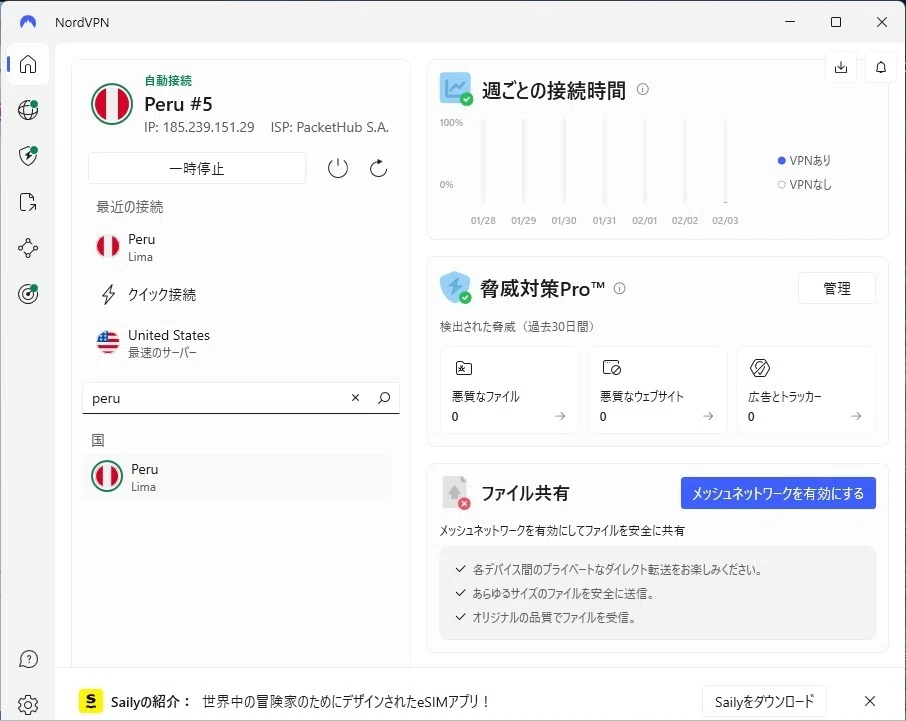Screen dimensions: 906x721
Task: Click the search magnifier icon
Action: click(x=384, y=397)
